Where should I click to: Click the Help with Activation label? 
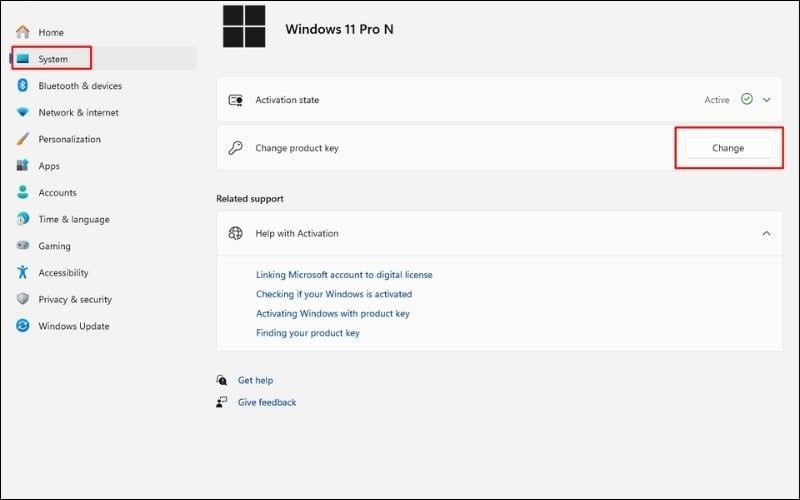(x=297, y=233)
